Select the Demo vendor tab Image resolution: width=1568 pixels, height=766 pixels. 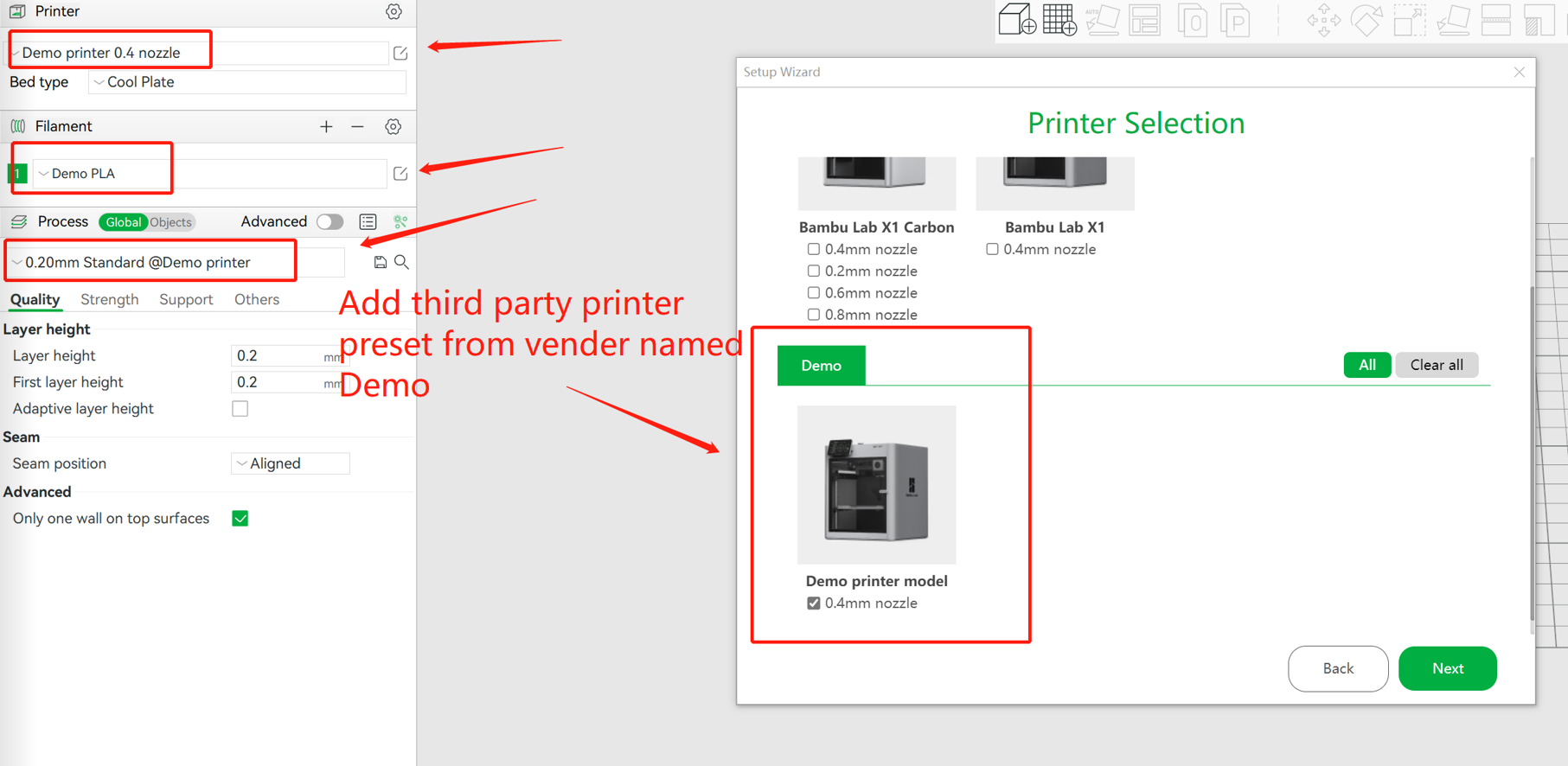822,366
